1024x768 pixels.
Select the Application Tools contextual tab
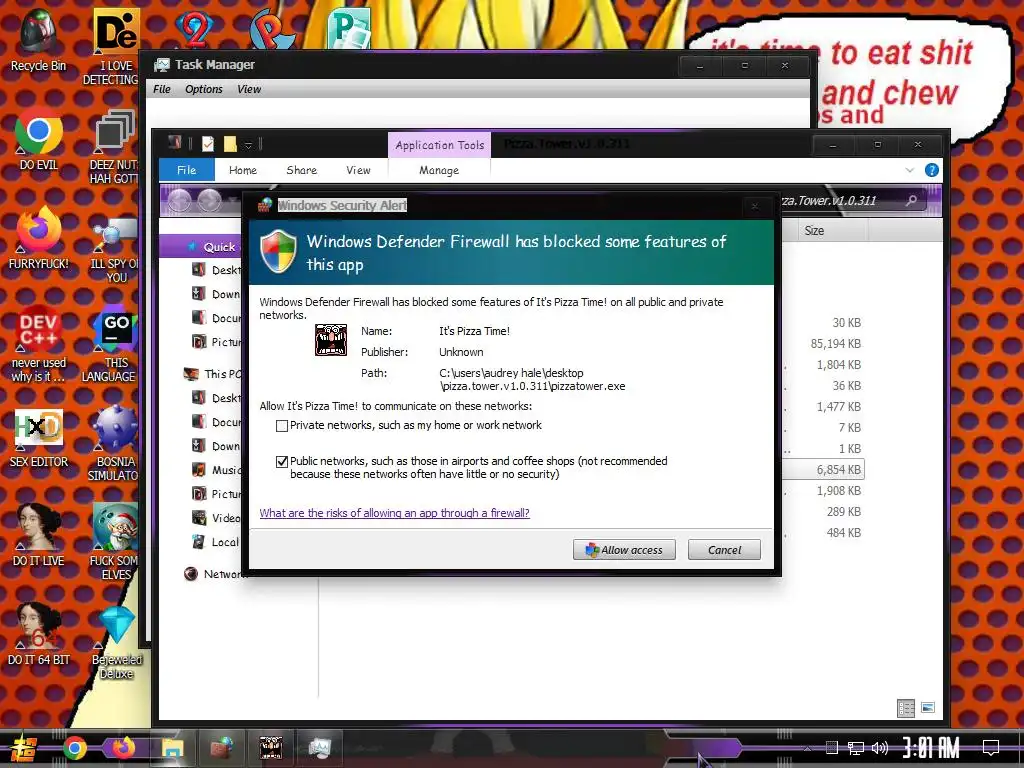click(440, 145)
